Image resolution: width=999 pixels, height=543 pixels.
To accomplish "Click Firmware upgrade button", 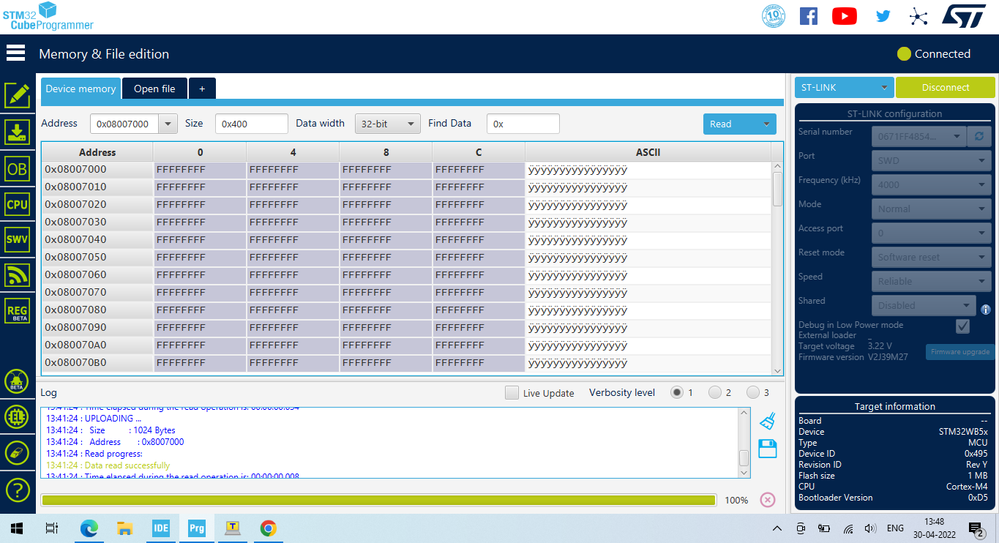I will pos(959,352).
